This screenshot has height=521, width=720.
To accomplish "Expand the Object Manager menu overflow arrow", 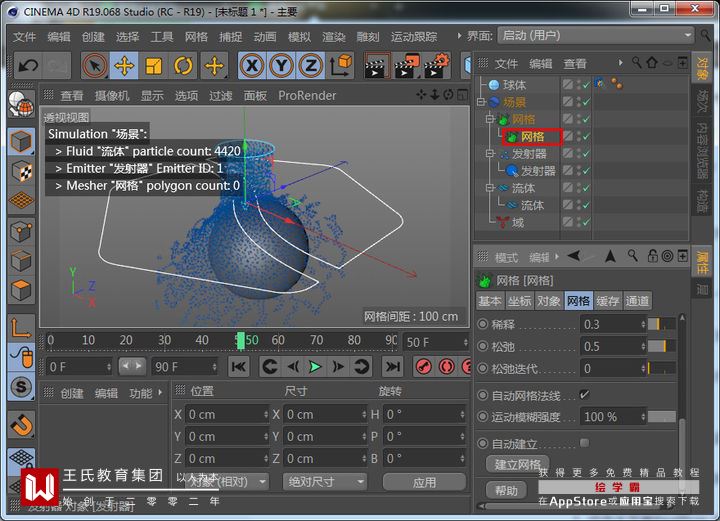I will click(620, 62).
